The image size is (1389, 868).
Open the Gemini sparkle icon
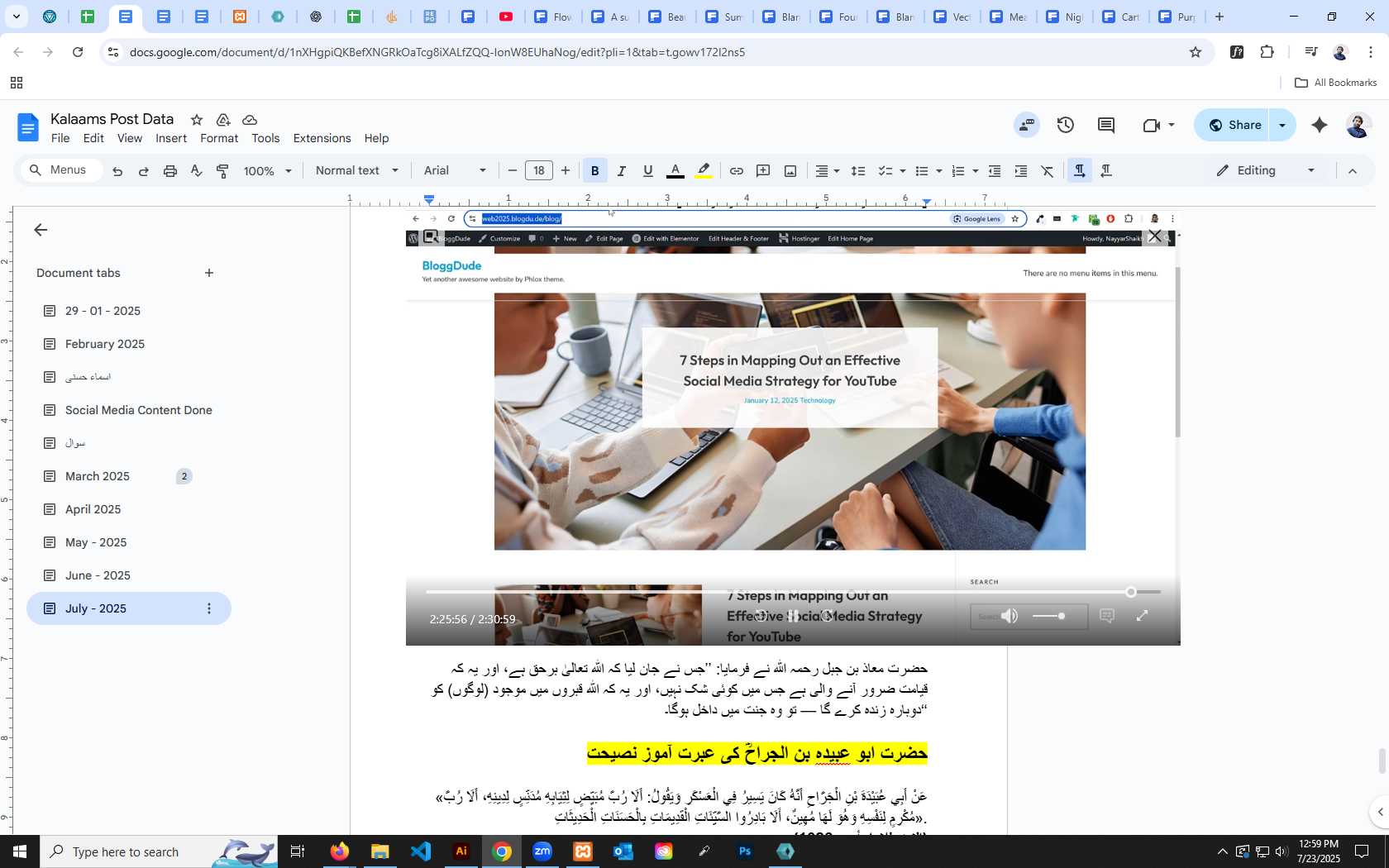click(1320, 125)
